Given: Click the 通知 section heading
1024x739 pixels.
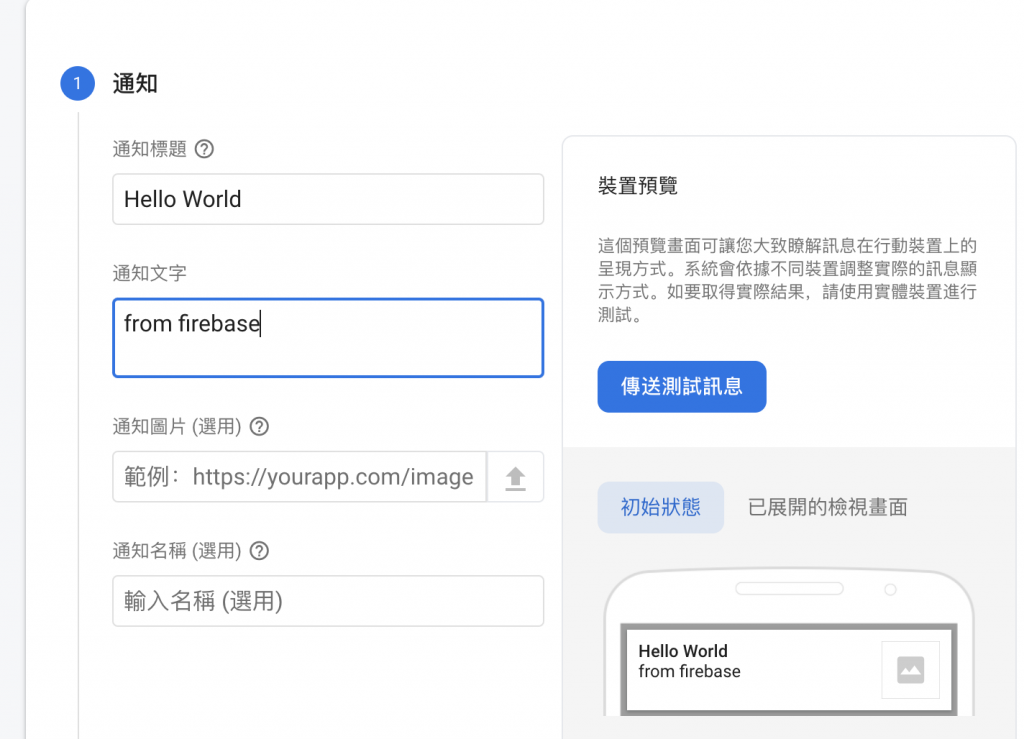Looking at the screenshot, I should pos(135,84).
